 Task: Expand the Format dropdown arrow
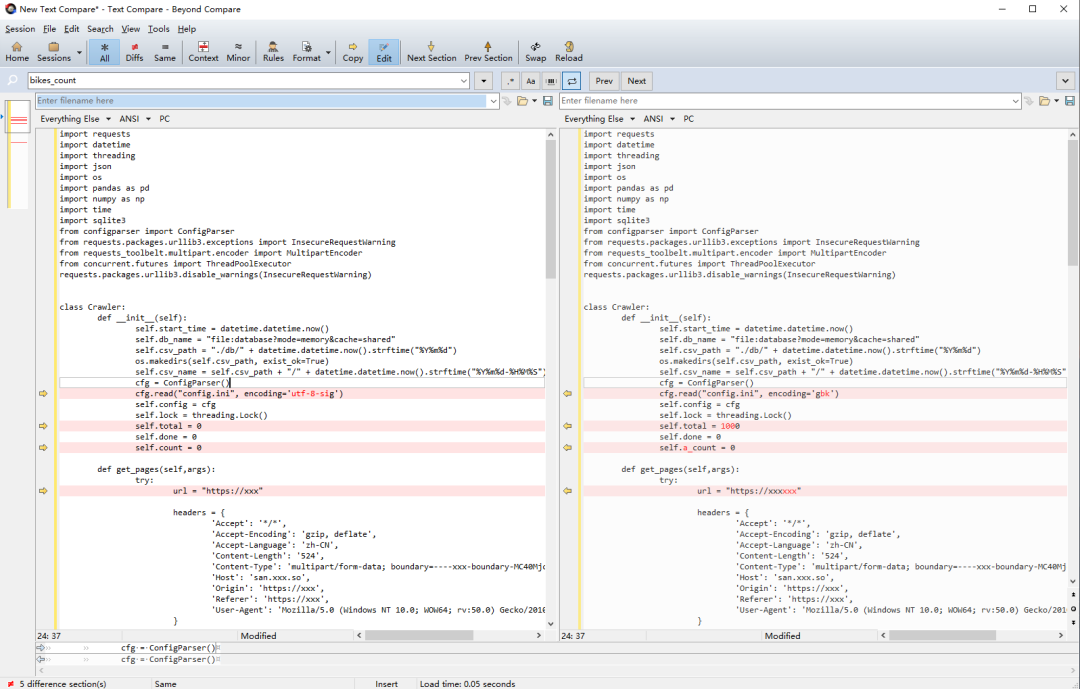click(328, 52)
